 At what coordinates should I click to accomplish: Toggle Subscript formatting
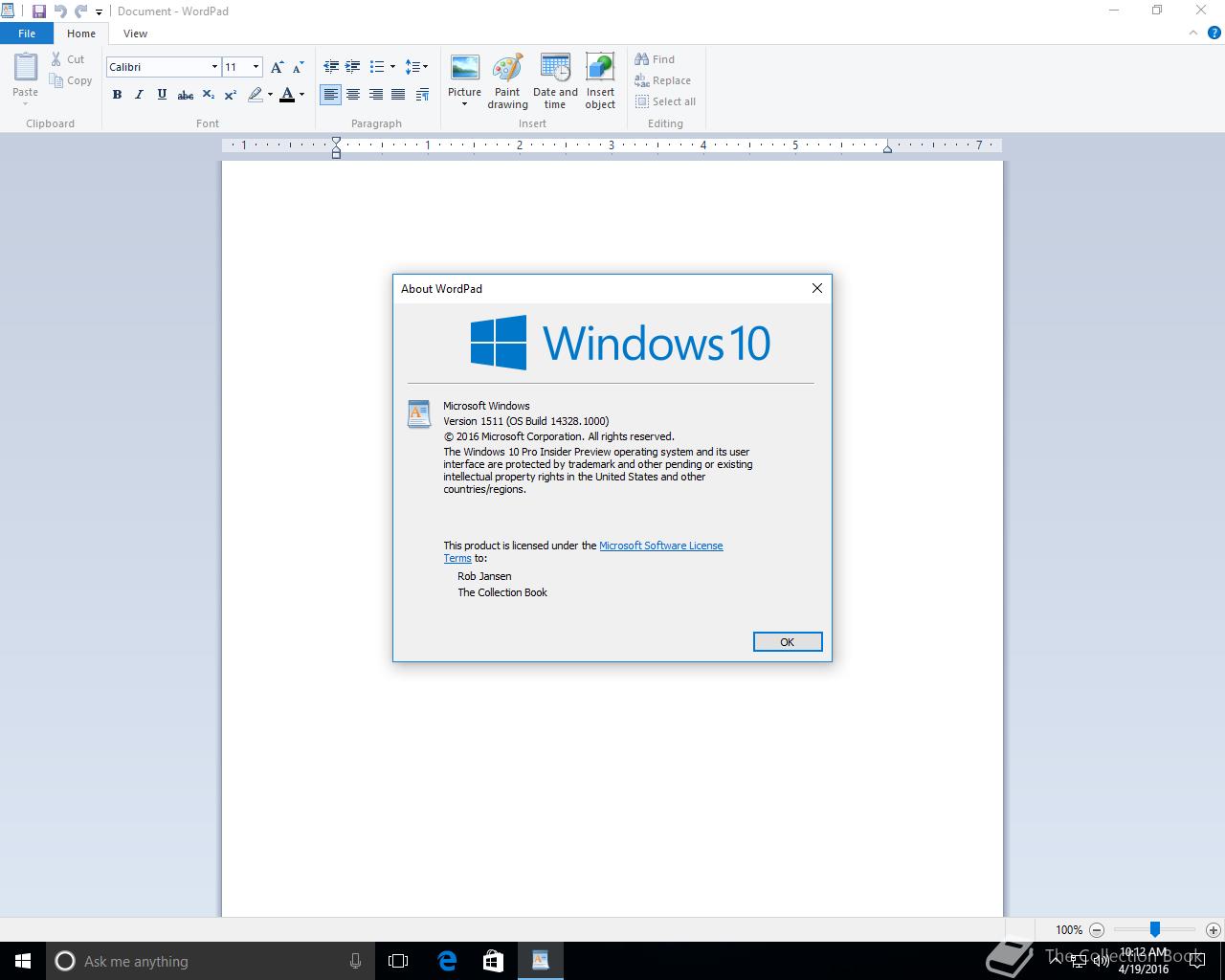[208, 95]
